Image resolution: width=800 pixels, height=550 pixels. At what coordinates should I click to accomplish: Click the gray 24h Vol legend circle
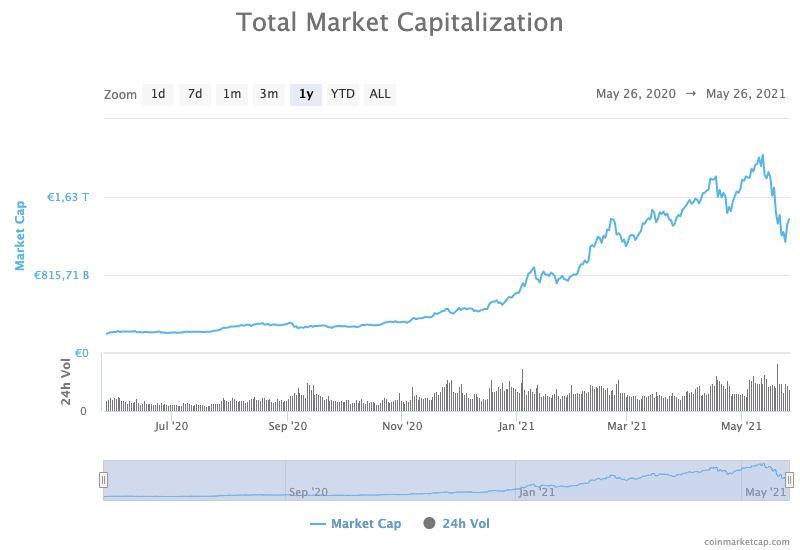[430, 523]
